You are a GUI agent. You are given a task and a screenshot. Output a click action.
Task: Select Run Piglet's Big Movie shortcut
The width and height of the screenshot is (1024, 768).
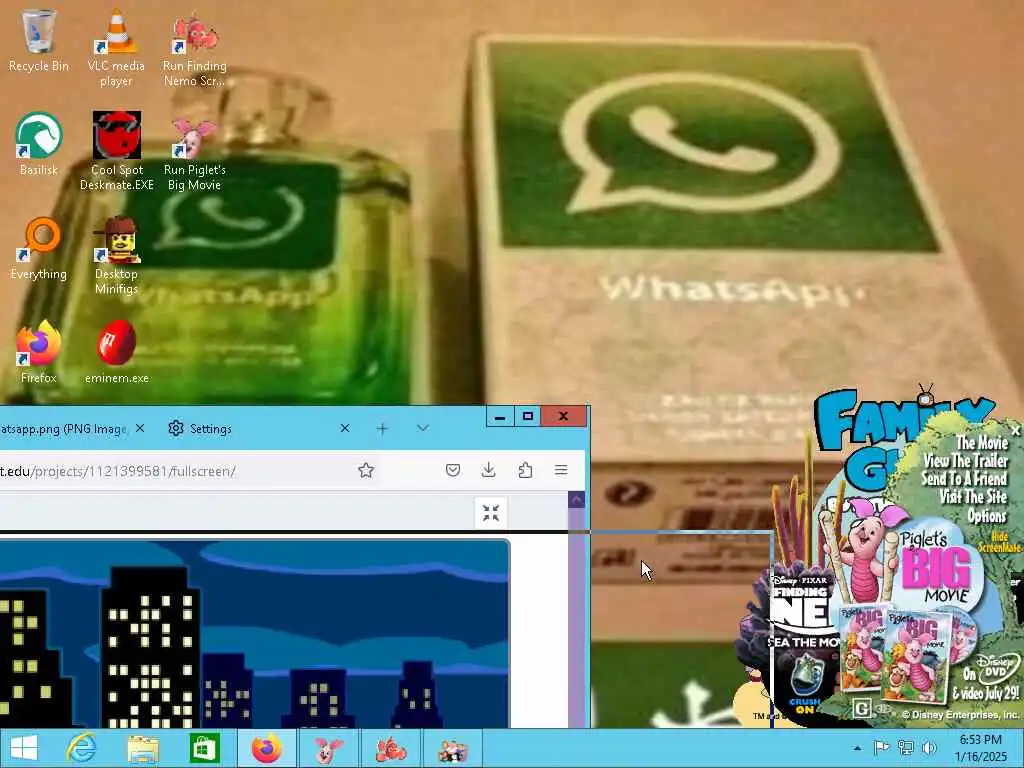pyautogui.click(x=195, y=152)
